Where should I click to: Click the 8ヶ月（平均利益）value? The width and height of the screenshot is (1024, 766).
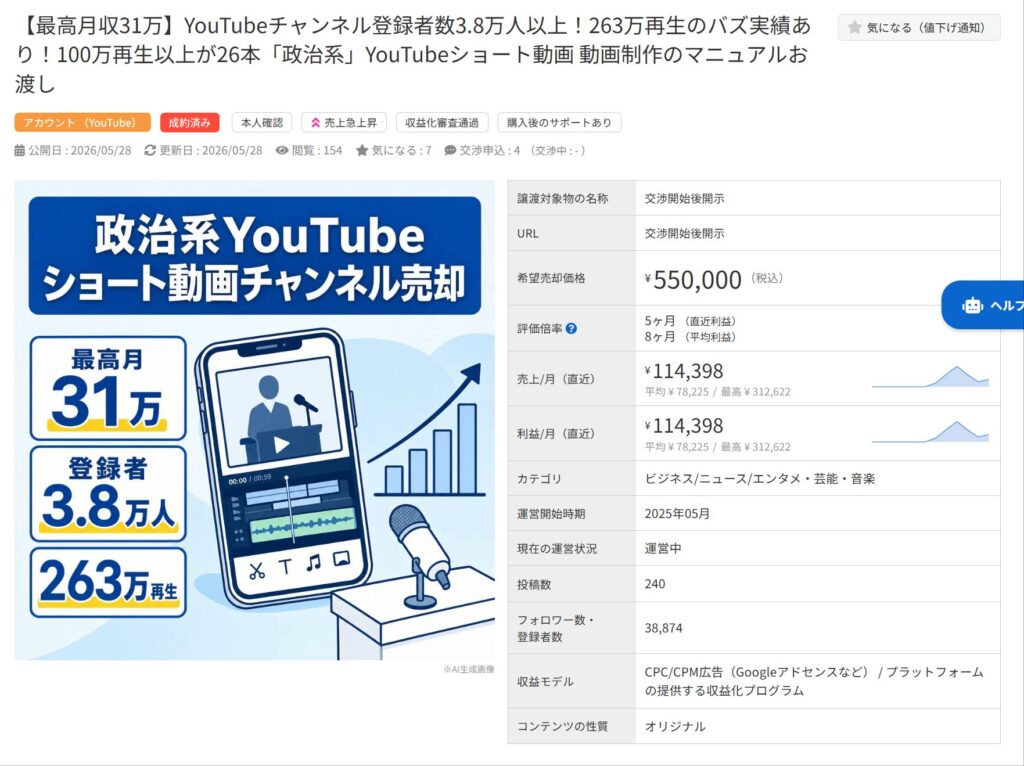point(690,337)
